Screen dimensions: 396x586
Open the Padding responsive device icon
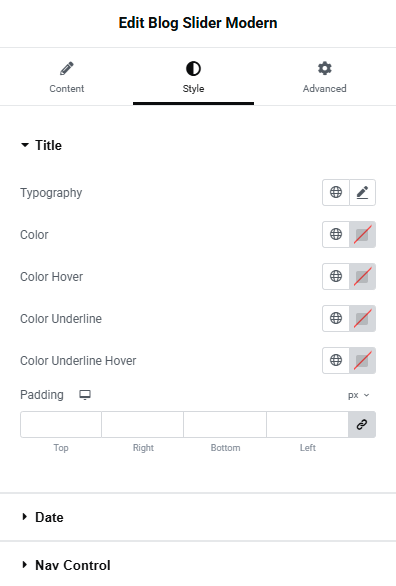[85, 395]
